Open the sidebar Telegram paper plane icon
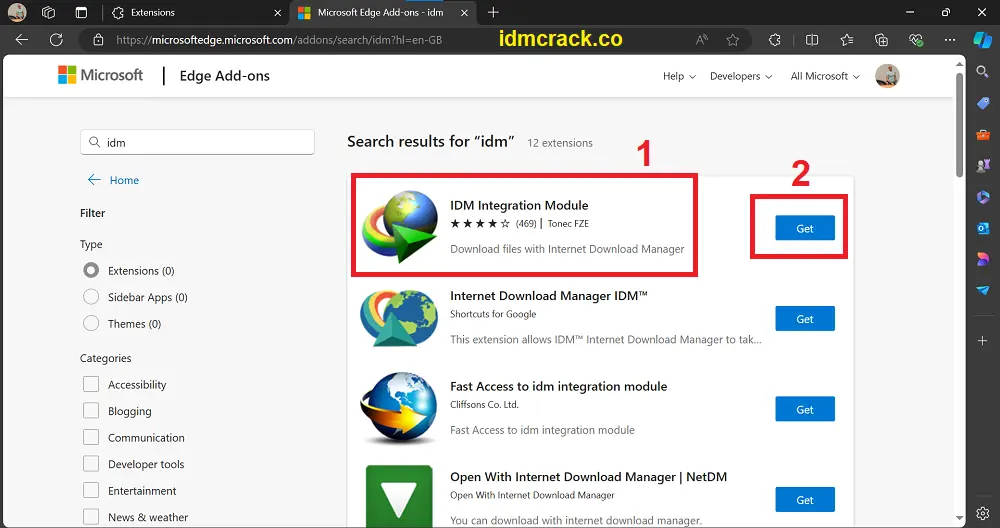This screenshot has height=528, width=1000. (x=983, y=290)
